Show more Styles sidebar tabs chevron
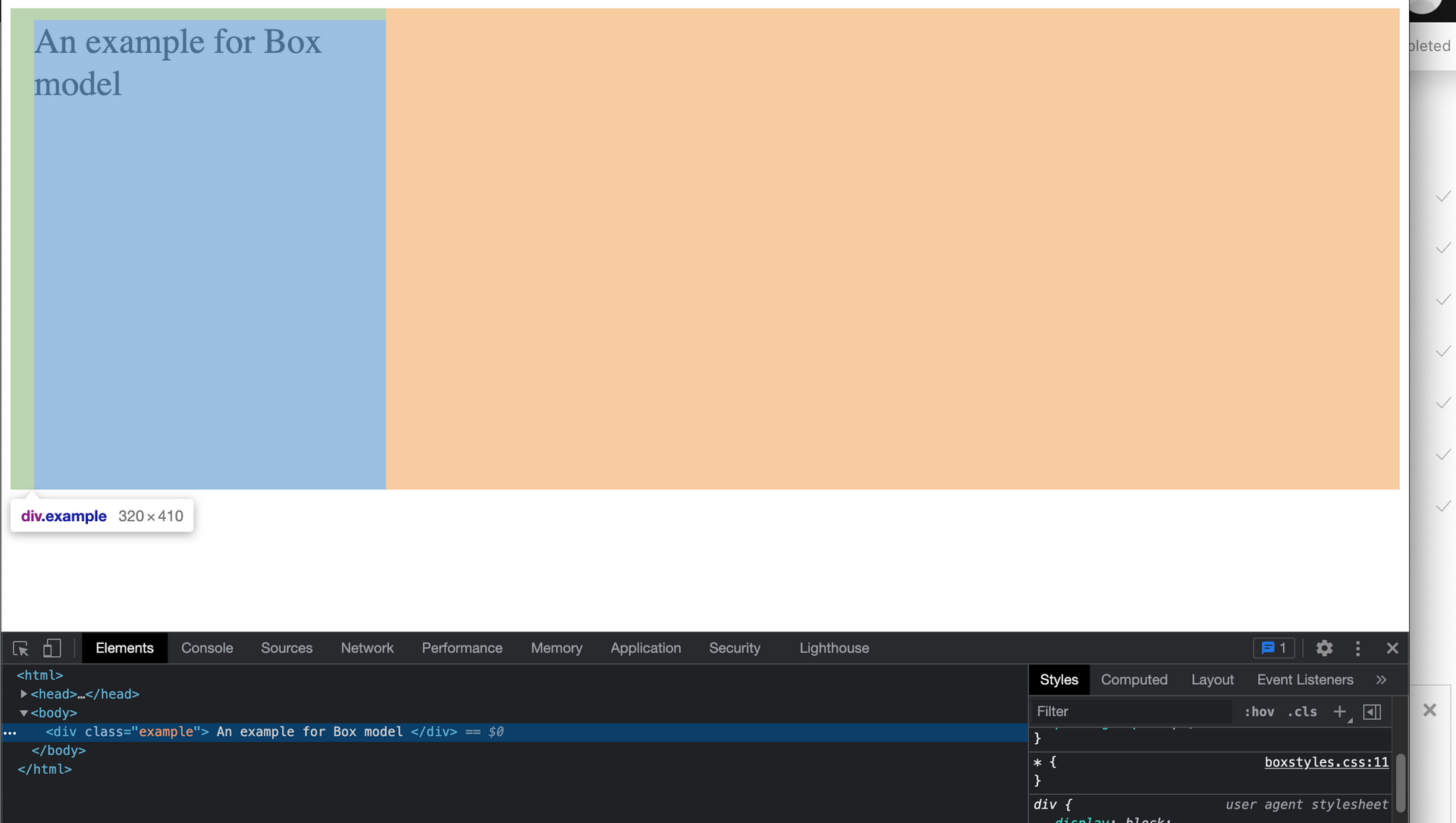The image size is (1456, 823). [x=1381, y=680]
